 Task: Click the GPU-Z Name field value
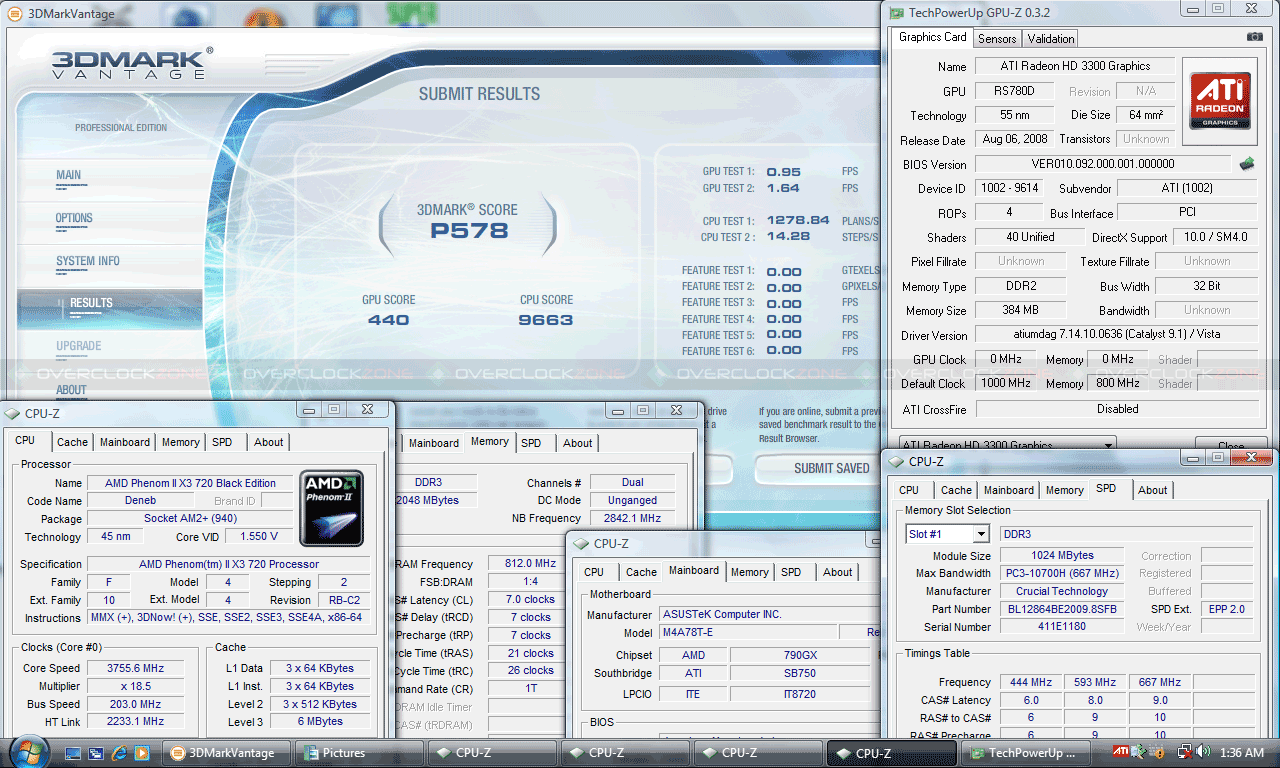tap(1075, 66)
